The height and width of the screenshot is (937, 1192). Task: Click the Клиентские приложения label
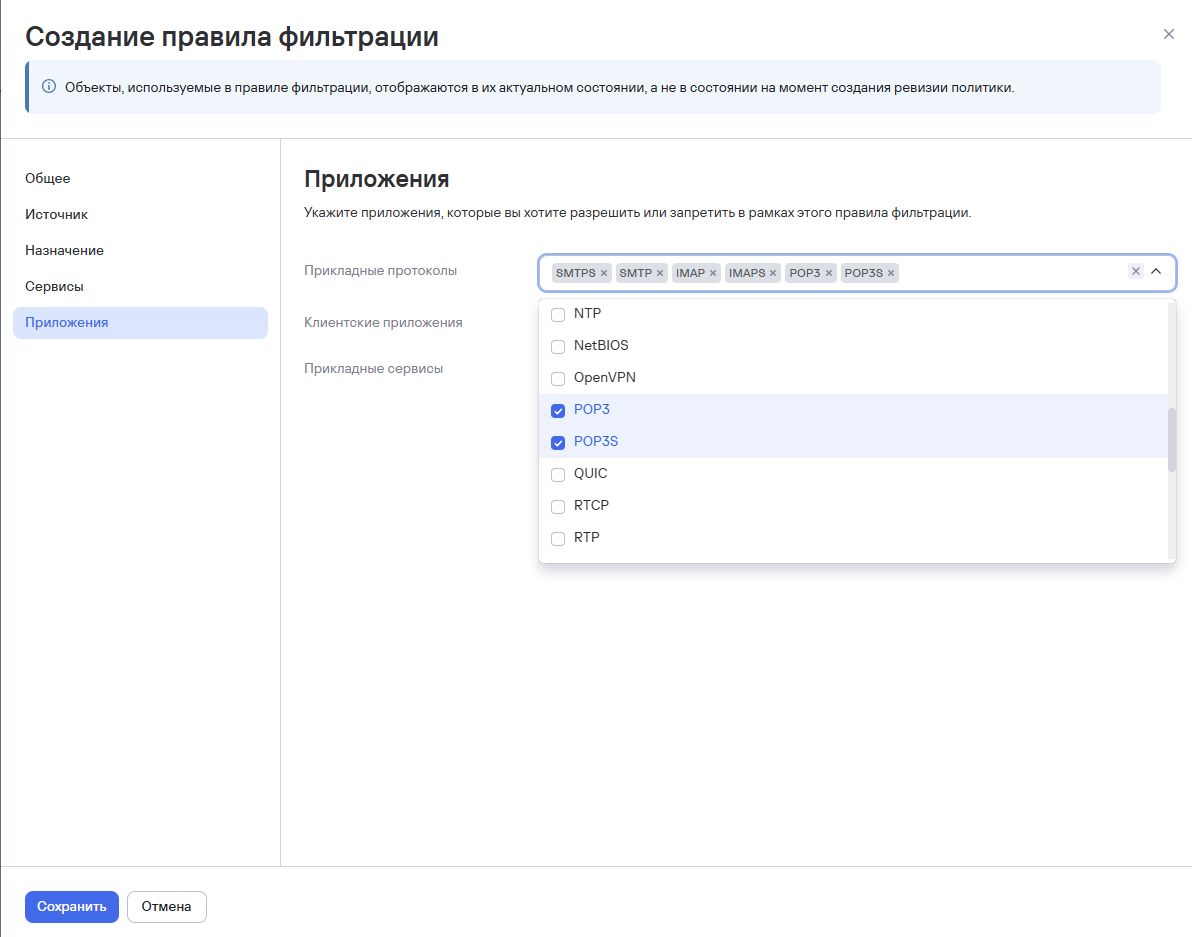click(383, 322)
